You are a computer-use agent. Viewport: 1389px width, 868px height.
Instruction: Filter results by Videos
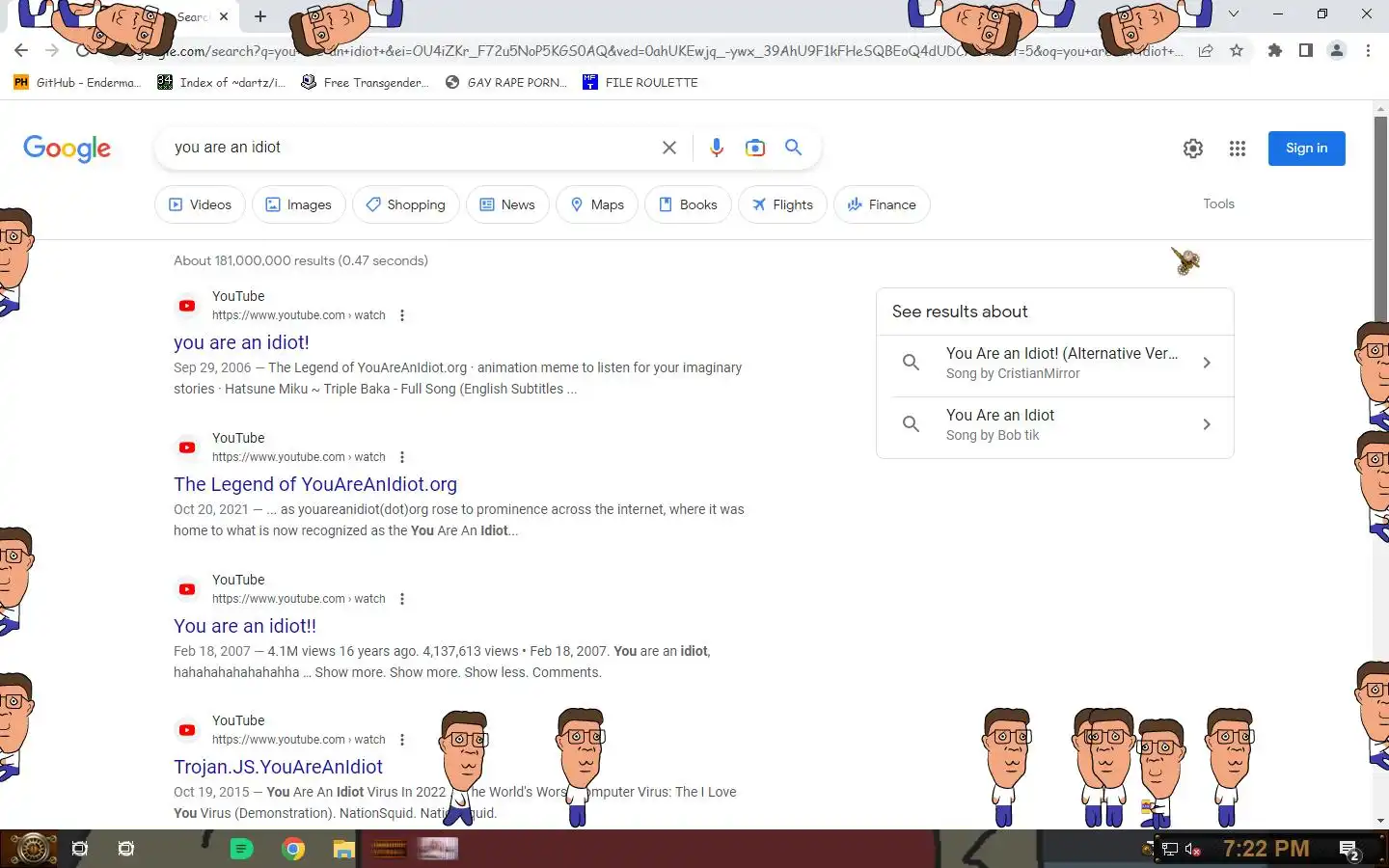pos(201,204)
